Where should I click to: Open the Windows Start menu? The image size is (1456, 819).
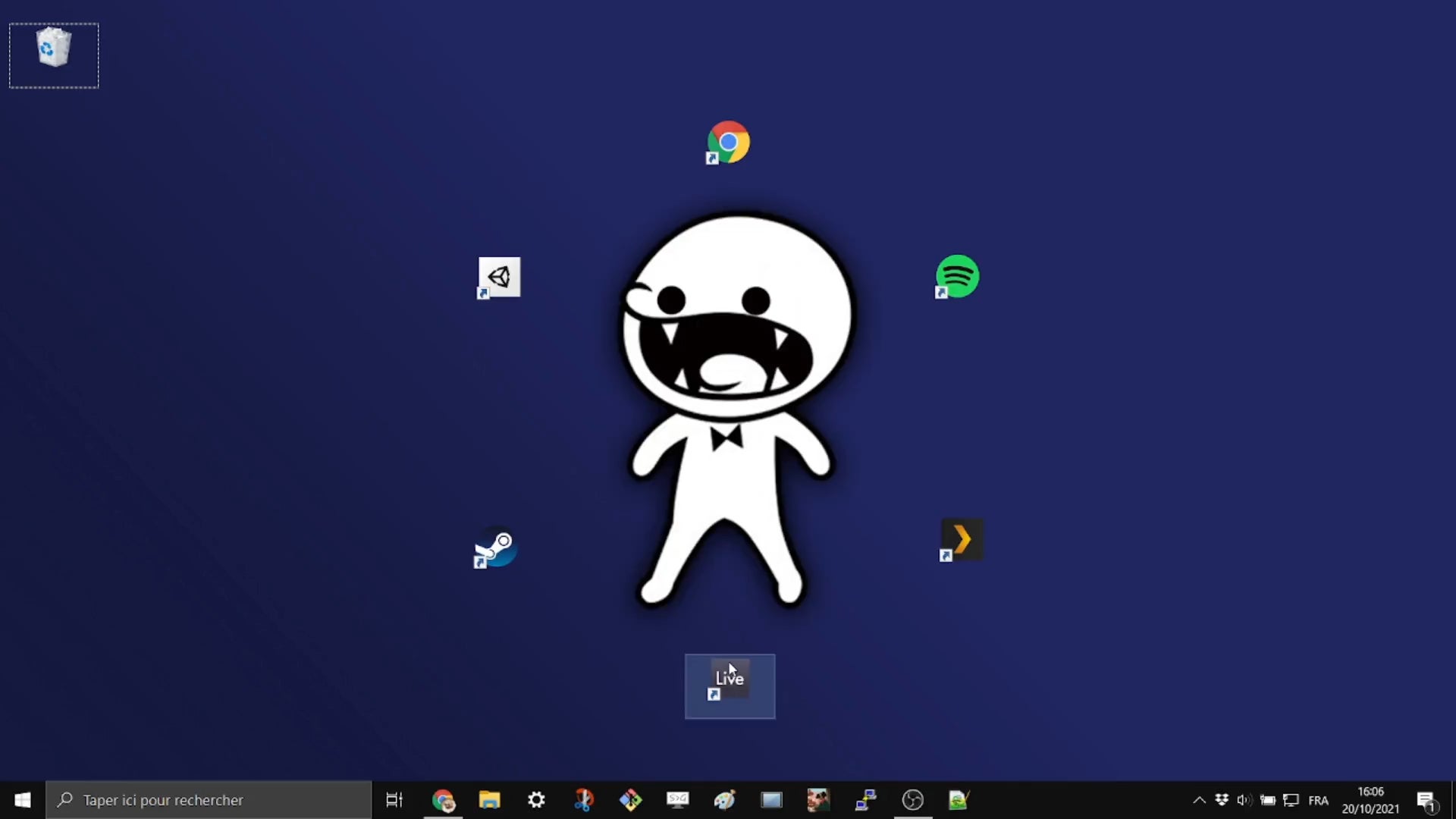pyautogui.click(x=23, y=800)
